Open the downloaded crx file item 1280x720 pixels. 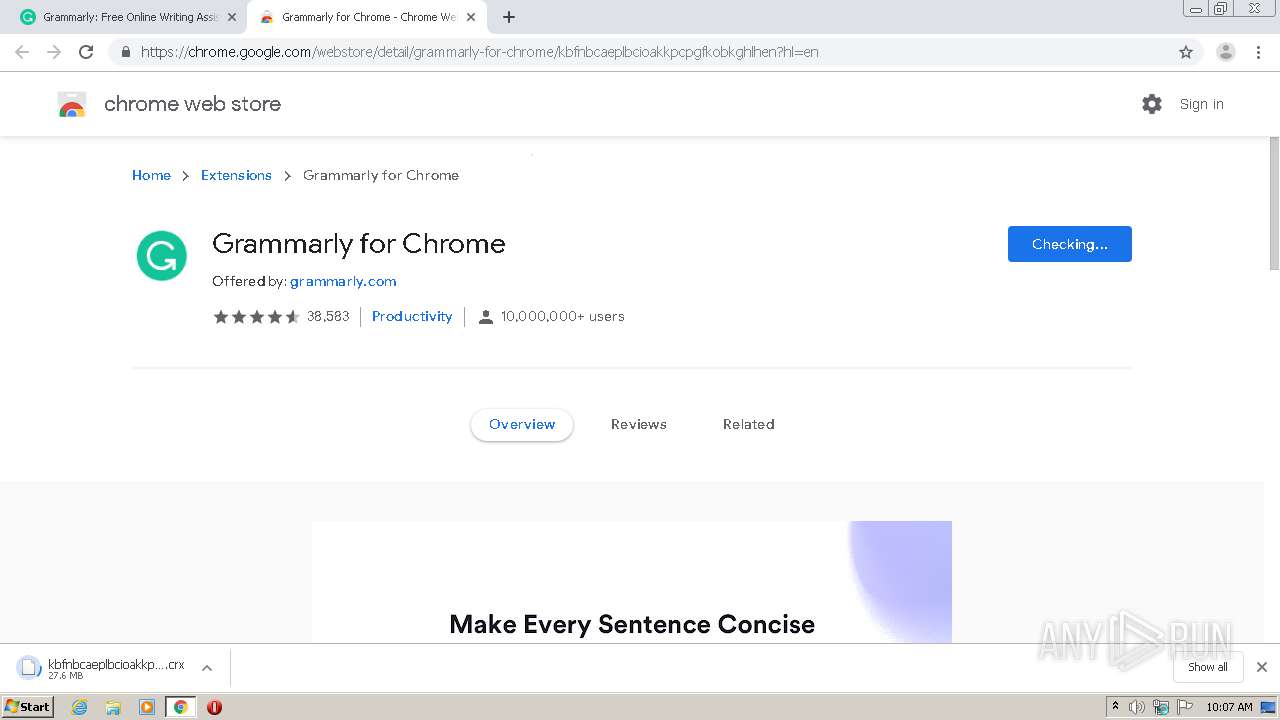point(102,668)
